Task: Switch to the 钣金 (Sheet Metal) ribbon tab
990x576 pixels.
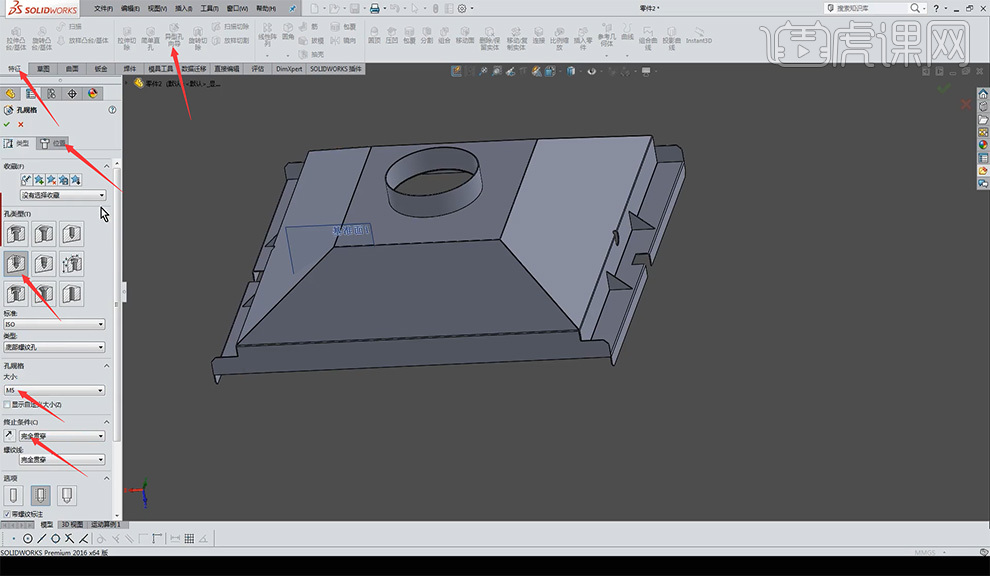Action: 101,69
